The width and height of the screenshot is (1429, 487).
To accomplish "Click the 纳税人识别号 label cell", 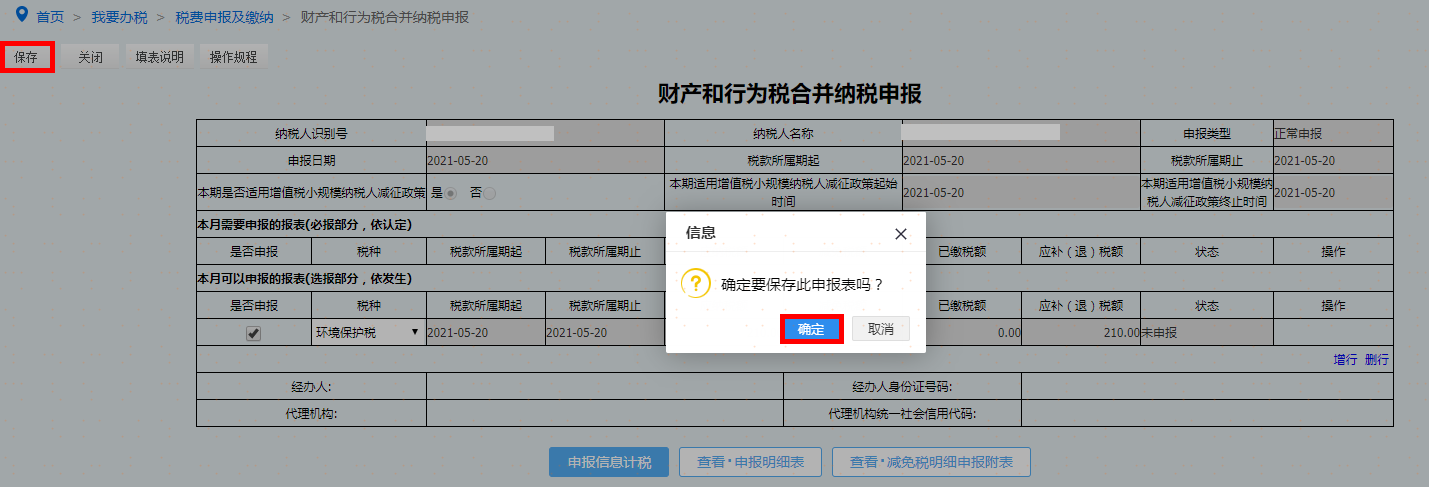I will coord(311,133).
